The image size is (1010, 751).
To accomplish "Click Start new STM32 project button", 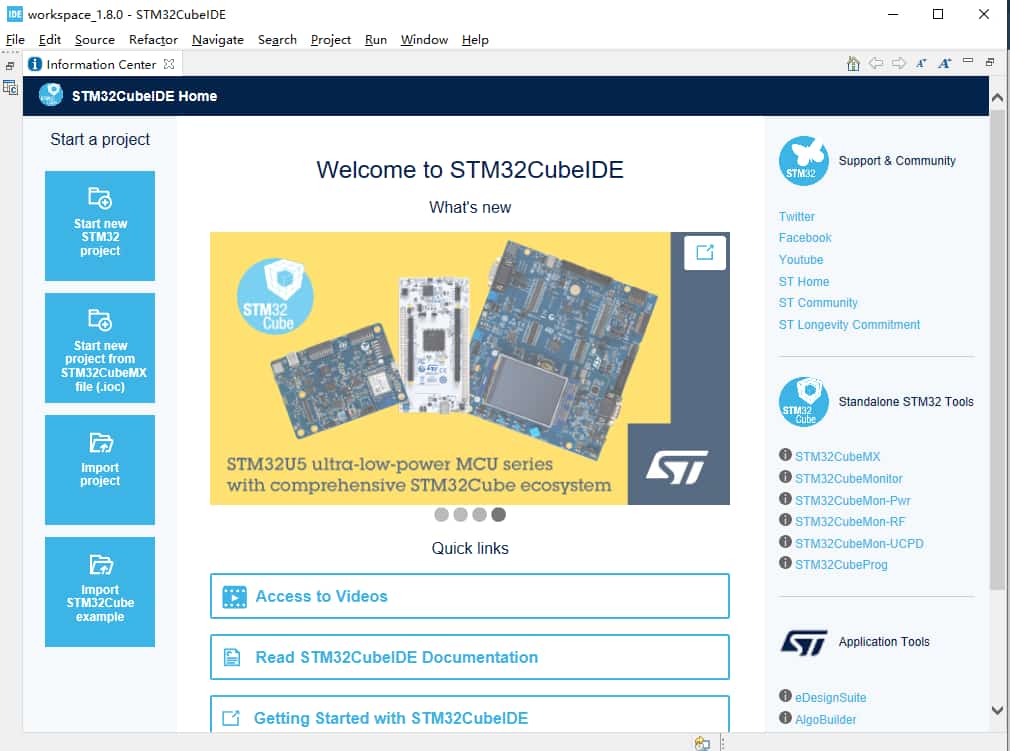I will 100,226.
